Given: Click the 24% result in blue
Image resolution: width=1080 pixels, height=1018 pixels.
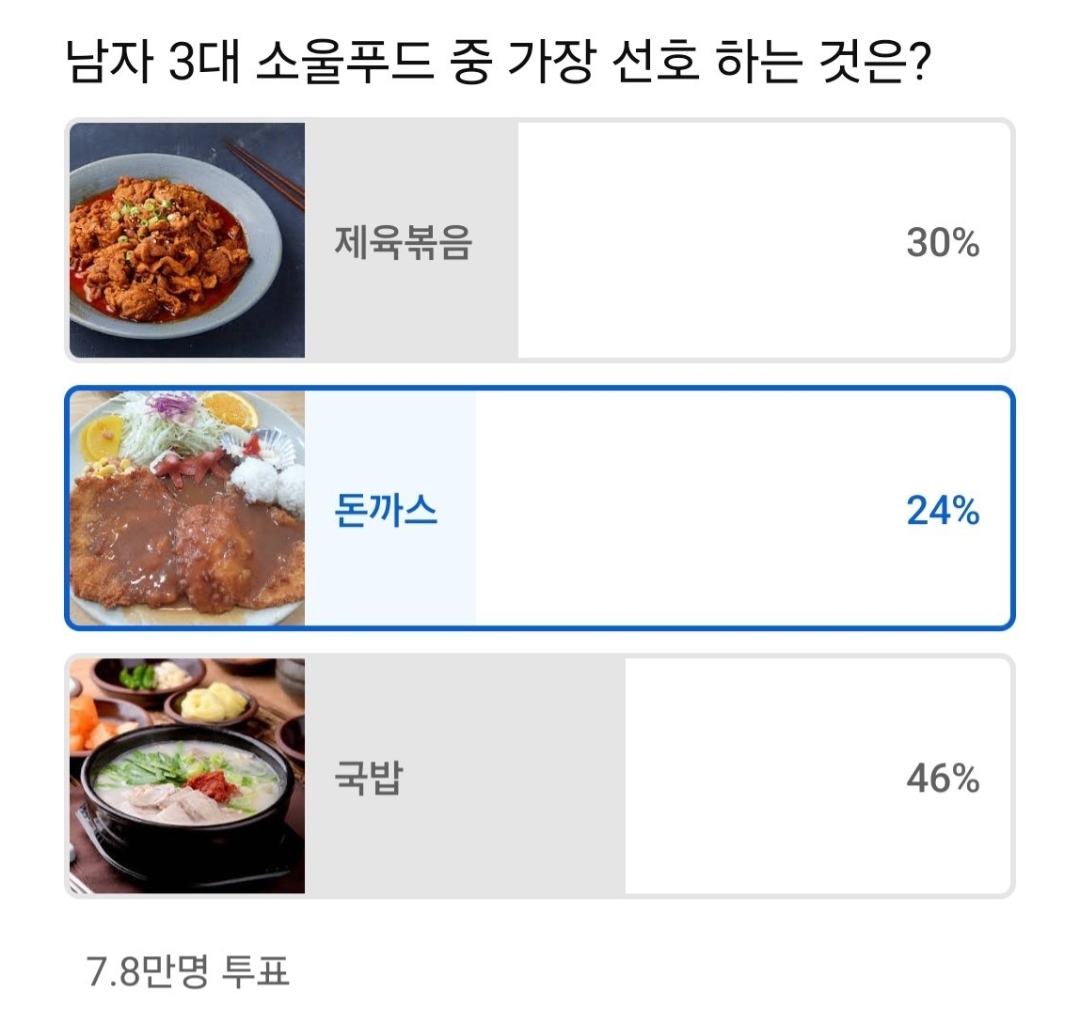Looking at the screenshot, I should point(942,510).
